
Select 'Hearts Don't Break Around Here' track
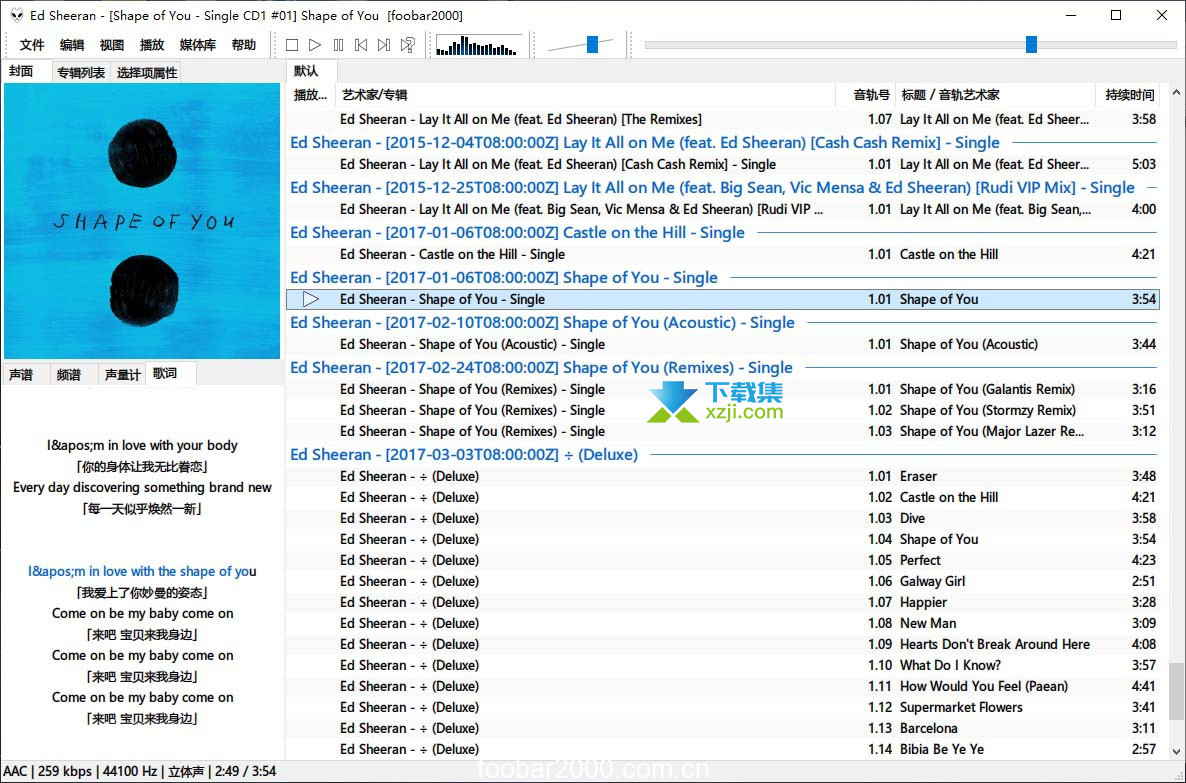(722, 644)
